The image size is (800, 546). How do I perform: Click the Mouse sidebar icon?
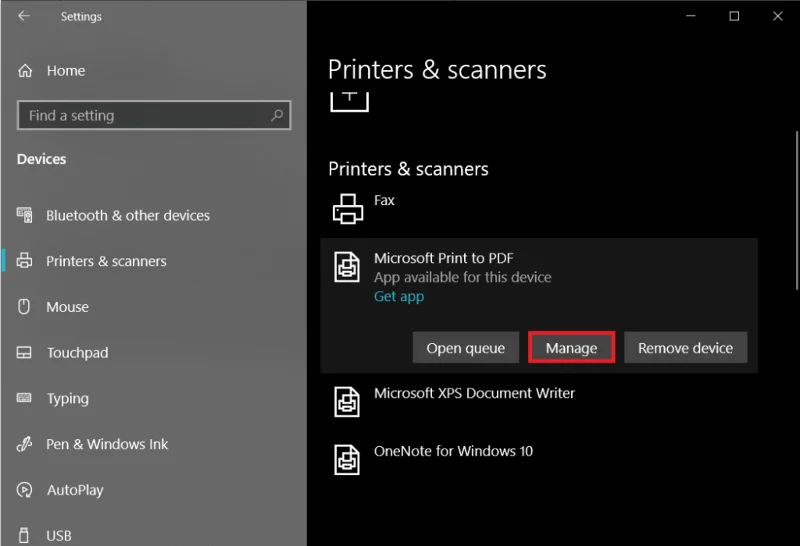pyautogui.click(x=24, y=306)
